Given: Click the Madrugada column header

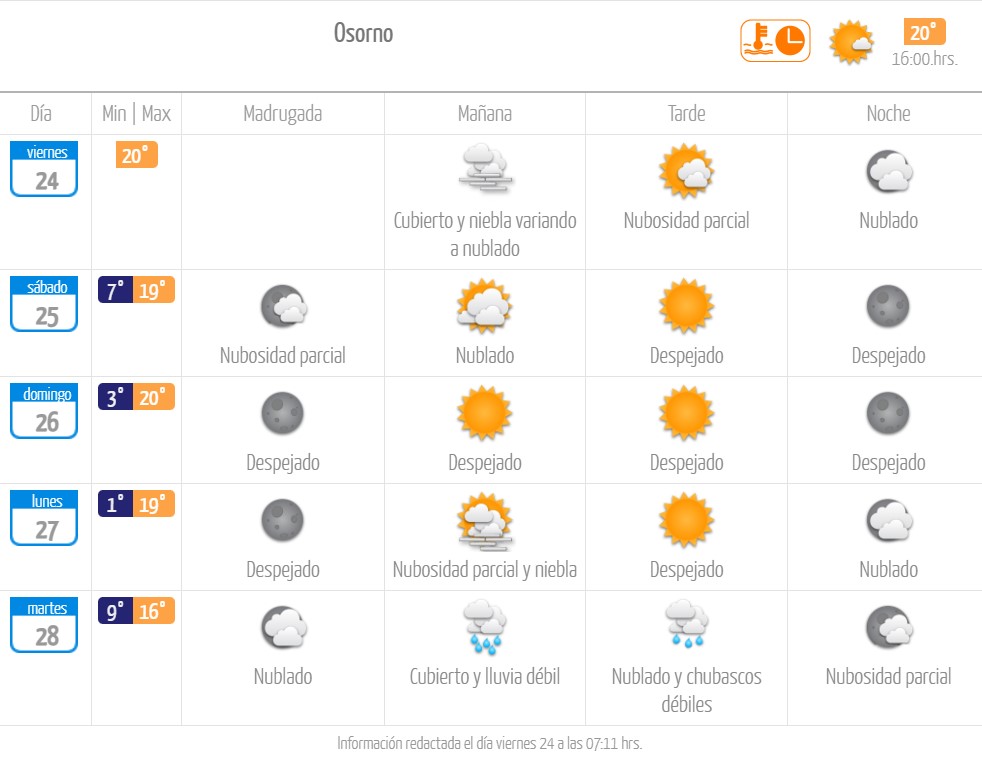Looking at the screenshot, I should [x=282, y=113].
